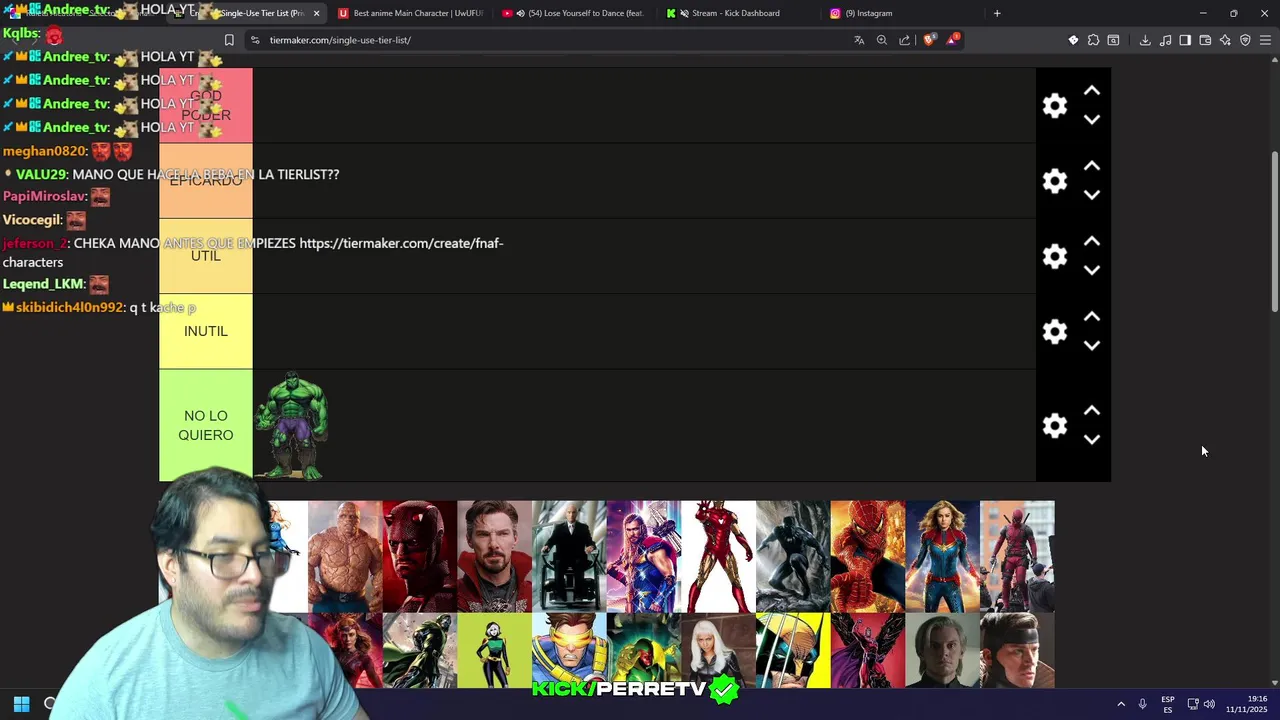Open the Windows Start button
Image resolution: width=1280 pixels, height=720 pixels.
tap(21, 704)
